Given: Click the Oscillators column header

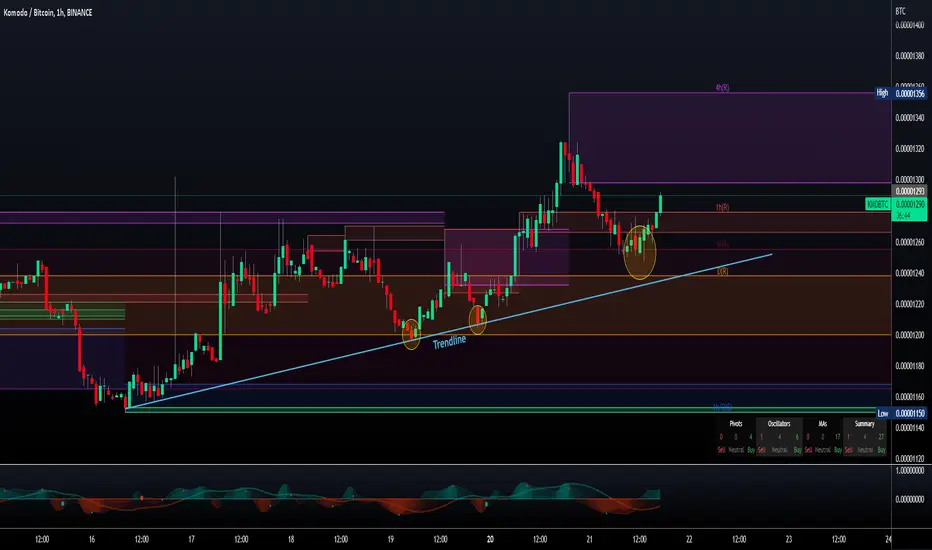Looking at the screenshot, I should (779, 424).
